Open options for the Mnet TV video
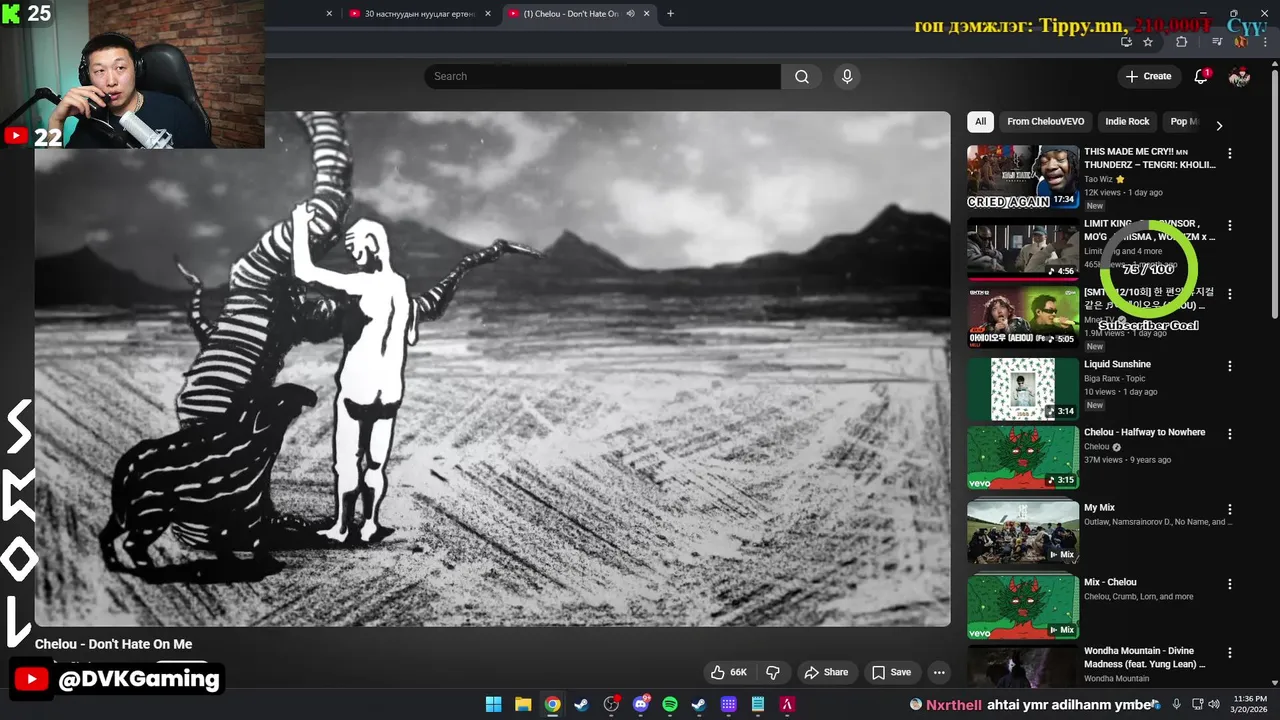1280x720 pixels. (1230, 294)
